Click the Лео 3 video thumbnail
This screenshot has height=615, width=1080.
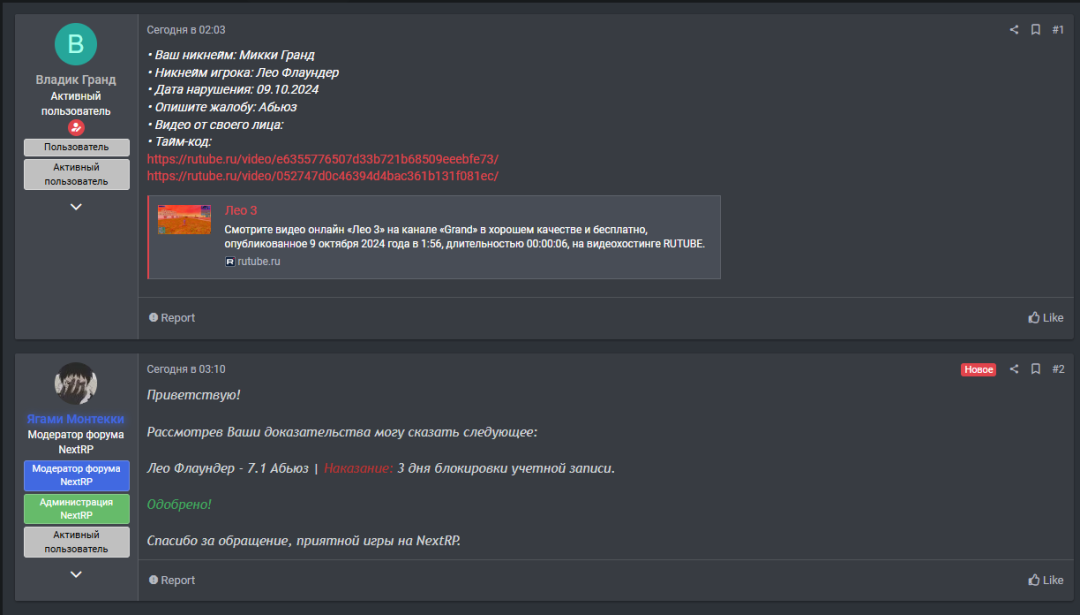pyautogui.click(x=184, y=220)
